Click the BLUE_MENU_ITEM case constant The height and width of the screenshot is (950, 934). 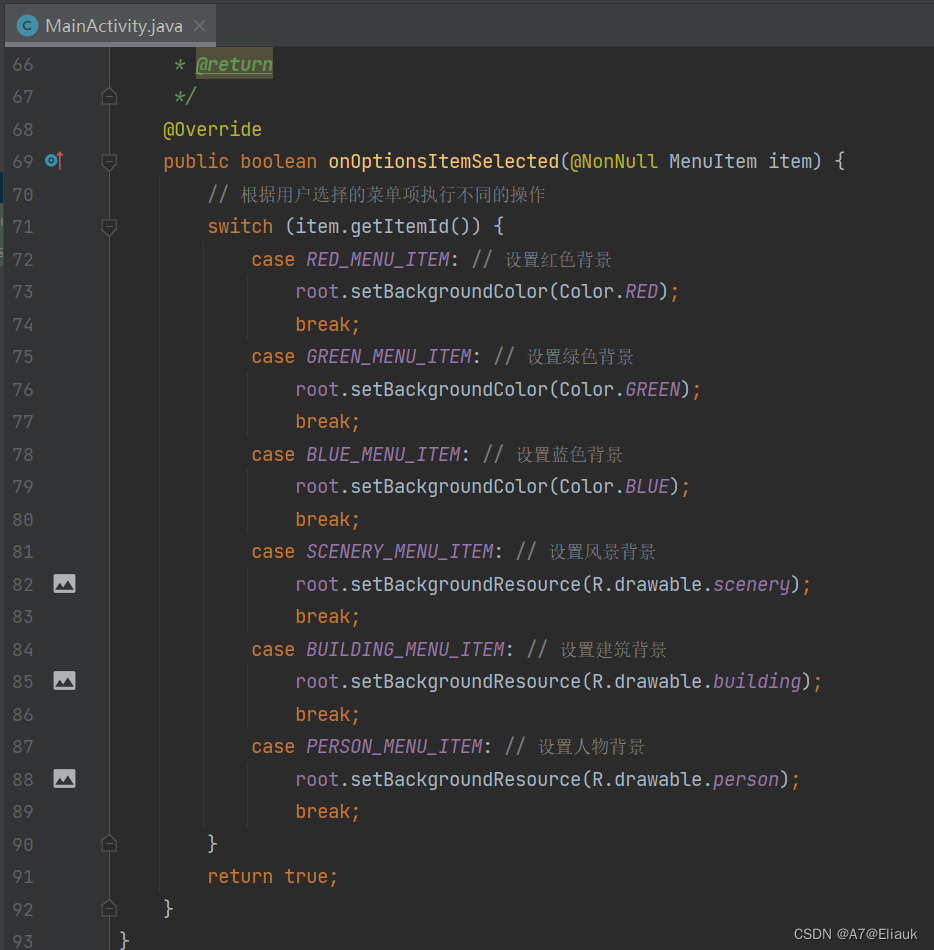(x=383, y=454)
